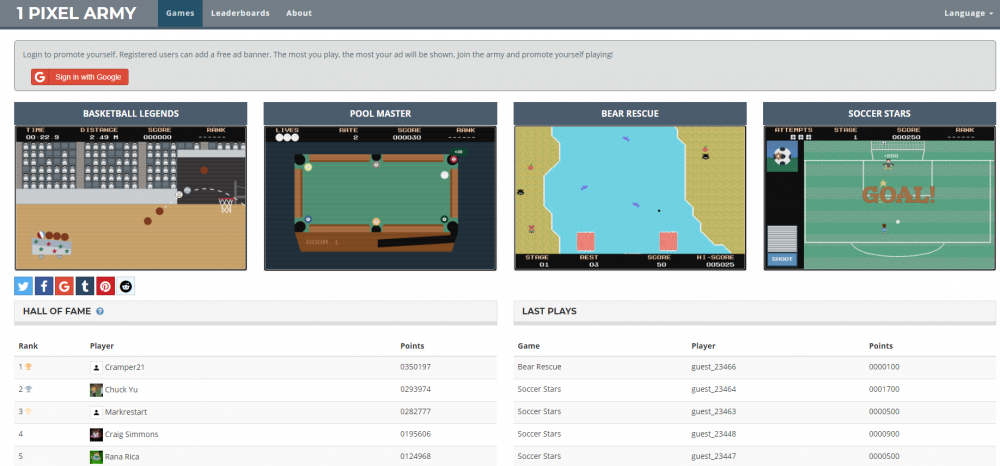The image size is (1000, 466).
Task: Click Craig Simmons' avatar picture
Action: pyautogui.click(x=96, y=434)
